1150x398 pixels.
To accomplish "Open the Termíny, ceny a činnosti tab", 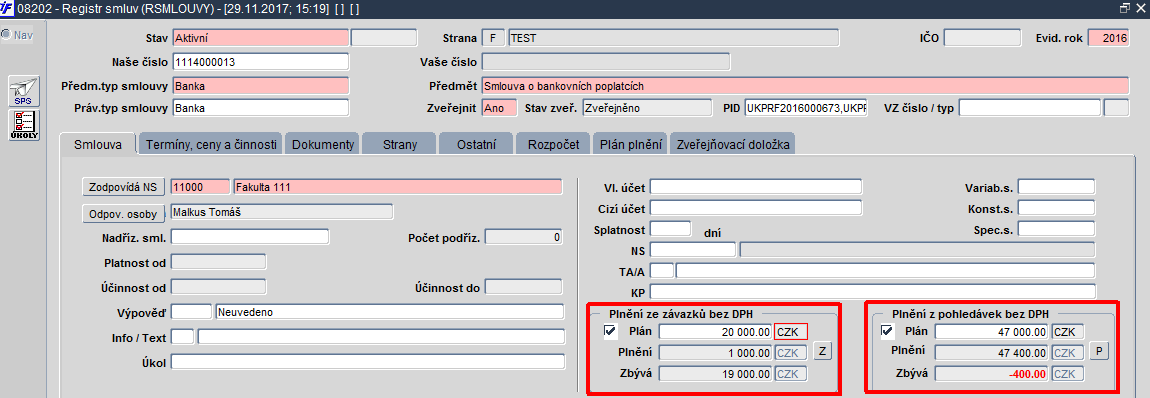I will 210,144.
